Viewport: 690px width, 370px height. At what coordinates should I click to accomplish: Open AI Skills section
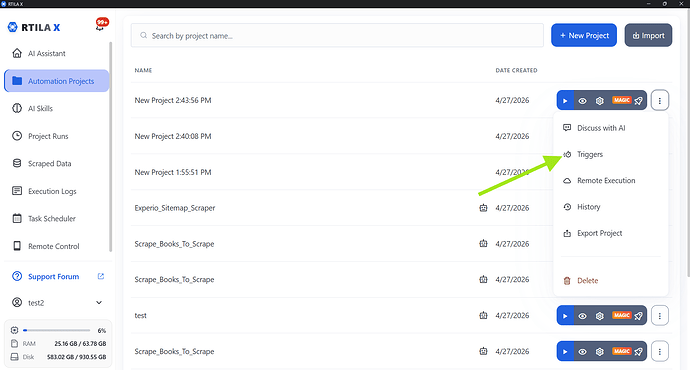pyautogui.click(x=57, y=108)
